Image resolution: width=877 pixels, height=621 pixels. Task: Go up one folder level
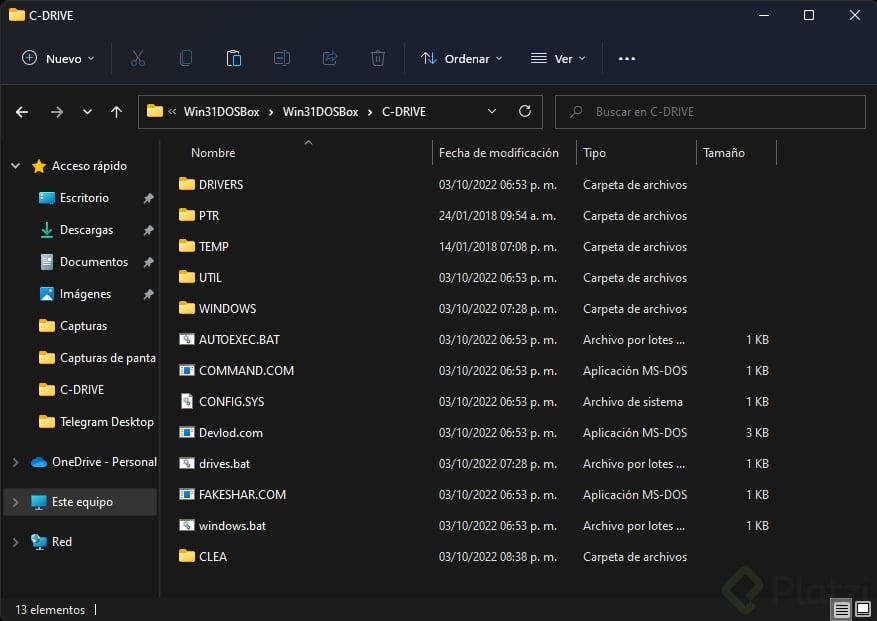click(x=116, y=112)
